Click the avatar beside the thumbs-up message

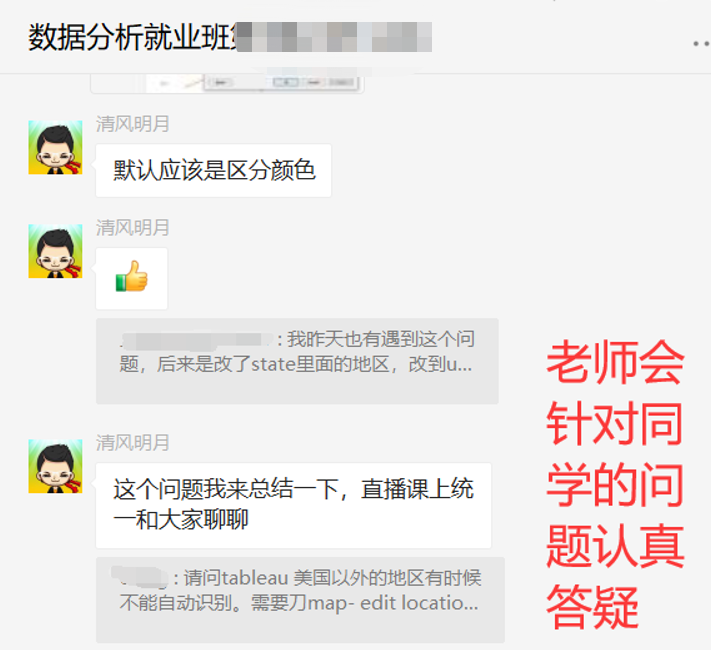point(55,251)
